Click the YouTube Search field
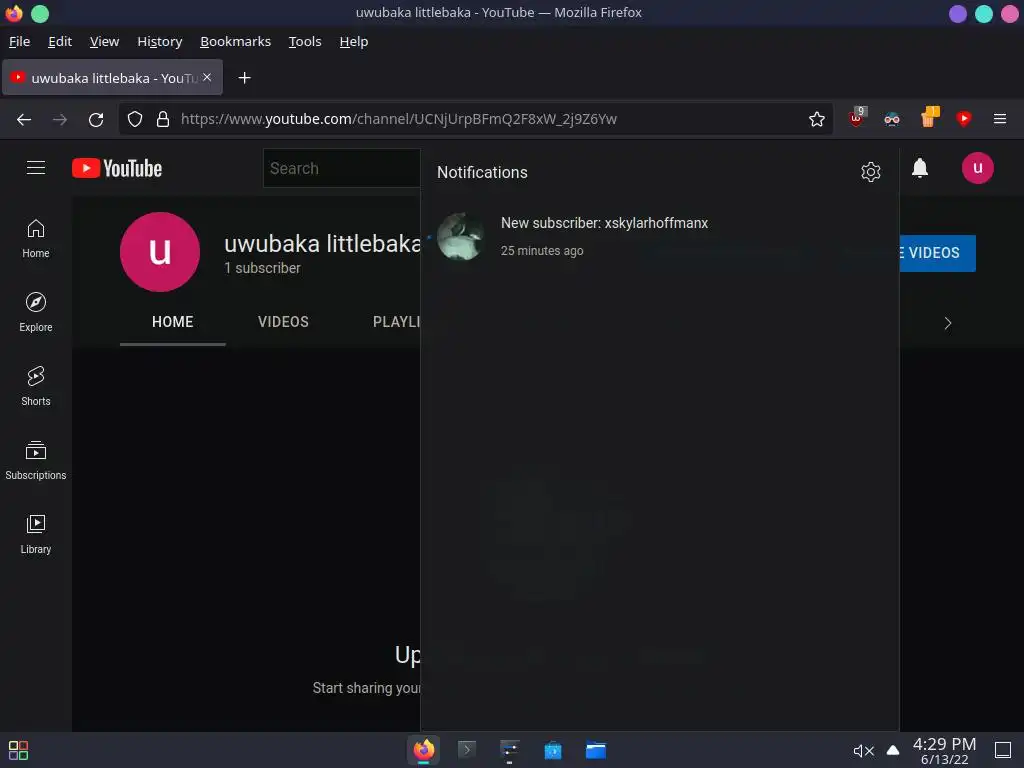Image resolution: width=1024 pixels, height=768 pixels. [x=342, y=168]
